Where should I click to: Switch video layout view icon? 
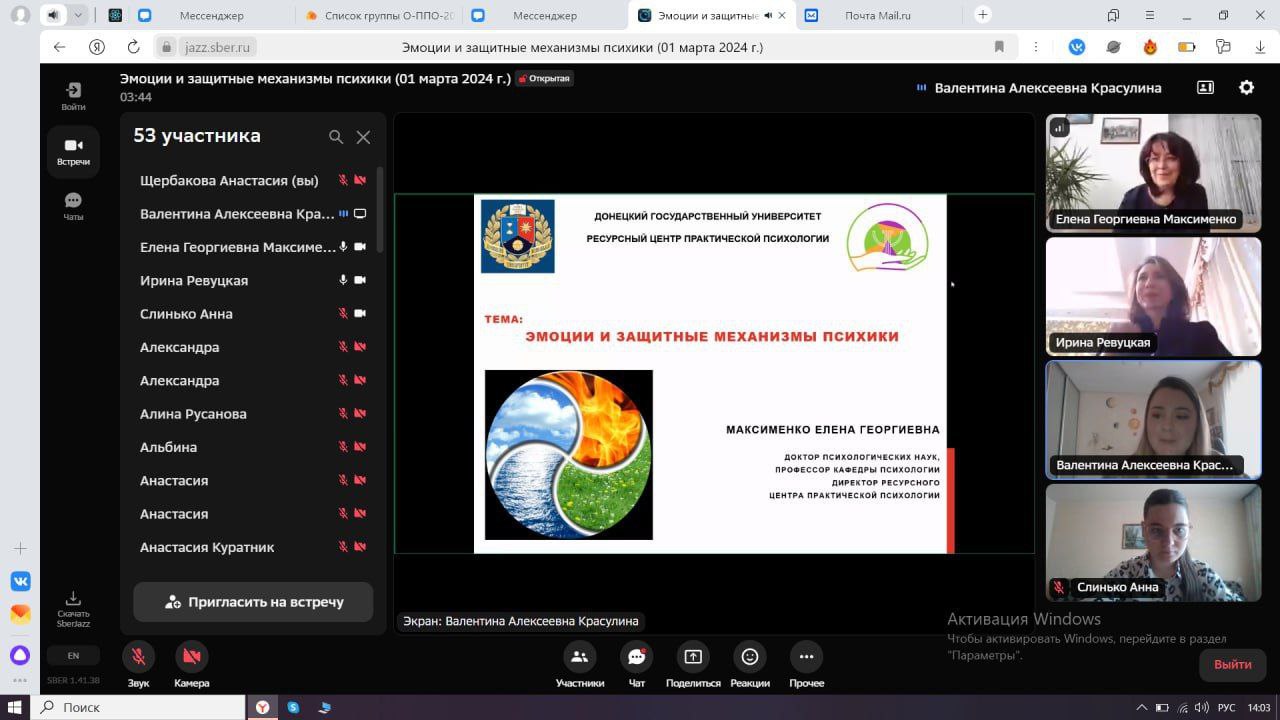tap(1205, 87)
